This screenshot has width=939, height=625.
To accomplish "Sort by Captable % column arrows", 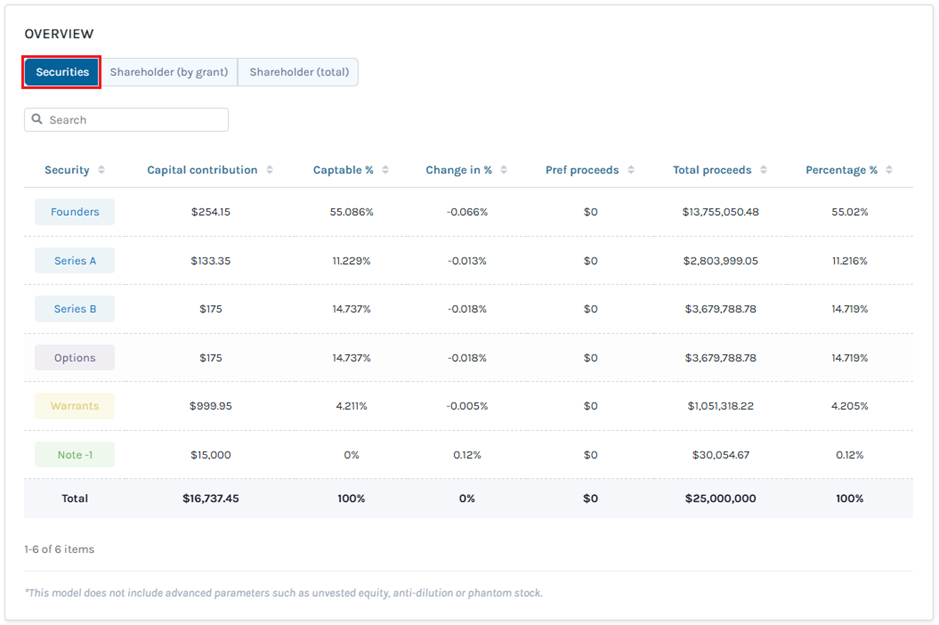I will pos(385,170).
